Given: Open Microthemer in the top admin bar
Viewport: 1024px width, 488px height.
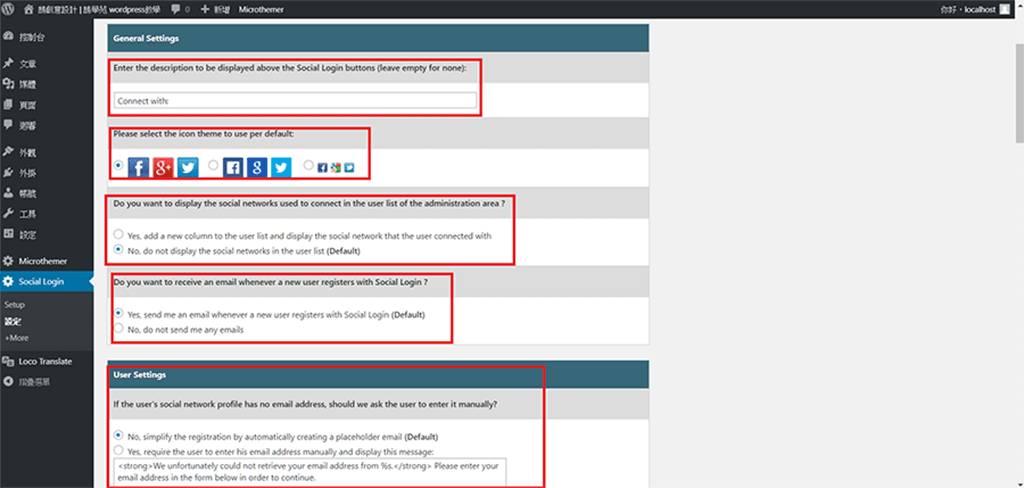Looking at the screenshot, I should (x=260, y=9).
